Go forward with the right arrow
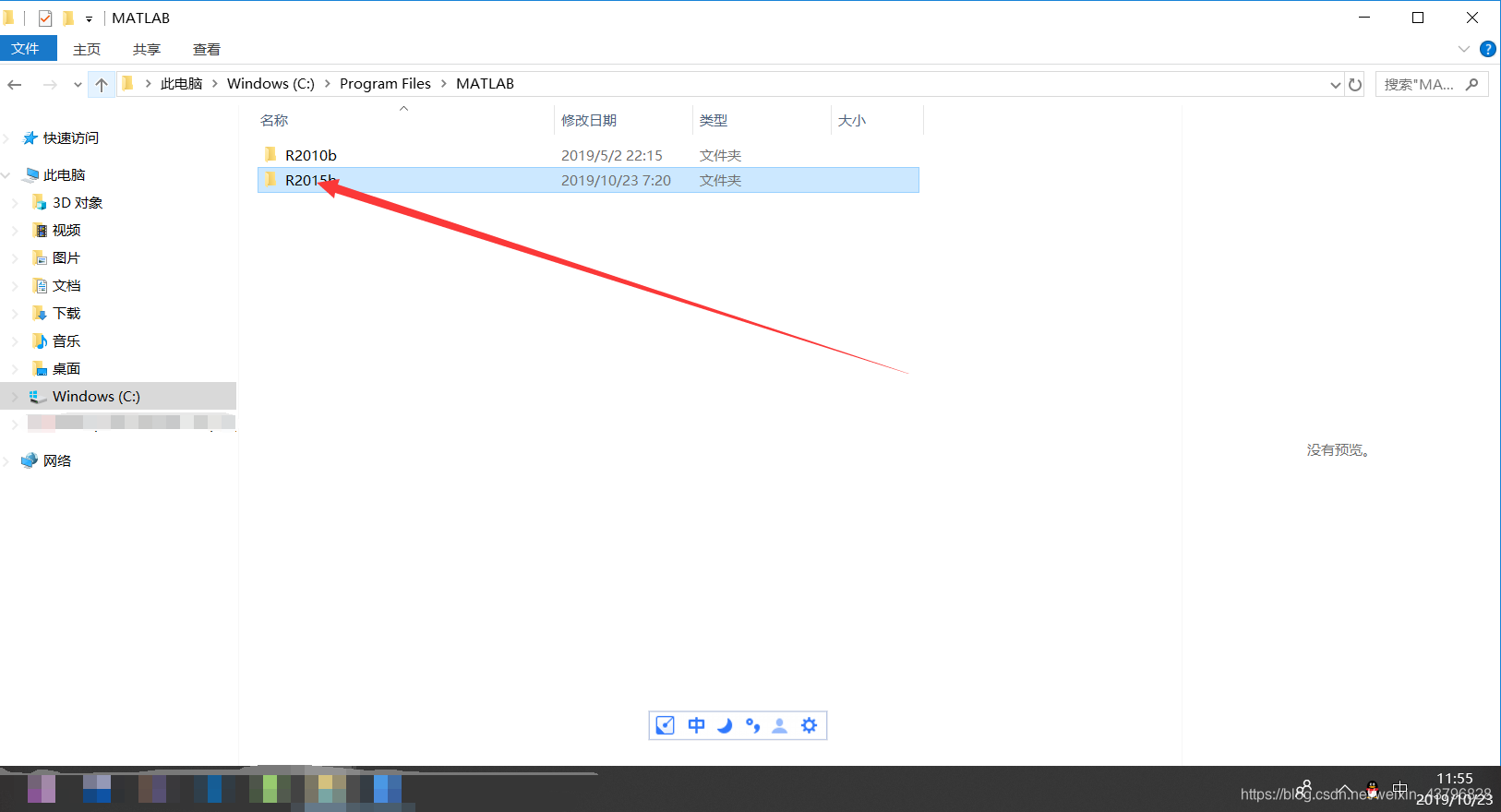The image size is (1501, 812). (50, 84)
